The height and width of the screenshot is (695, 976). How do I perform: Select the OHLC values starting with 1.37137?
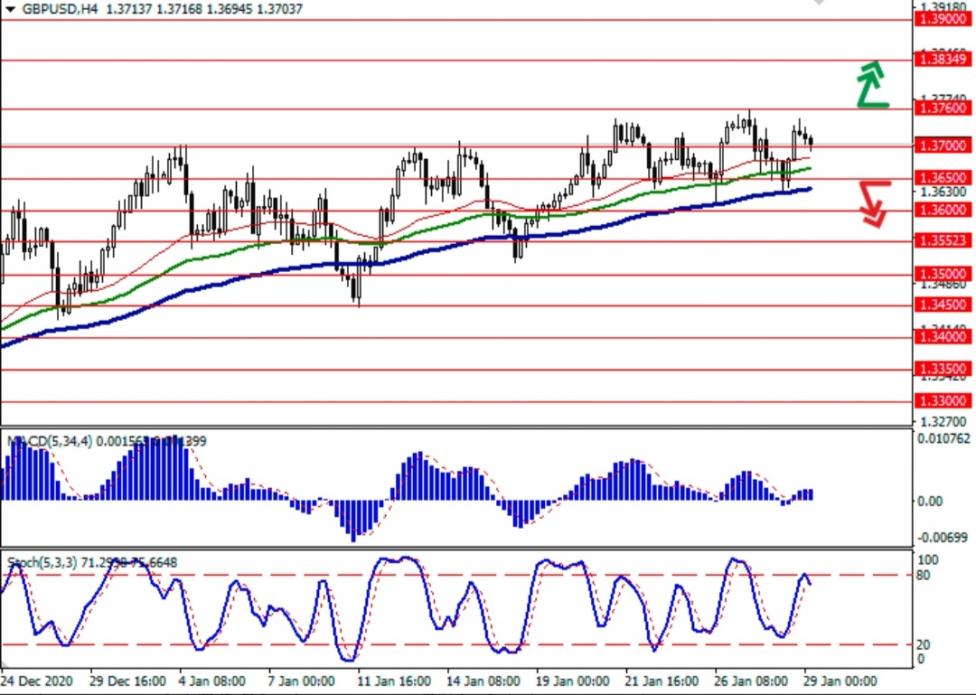(205, 9)
